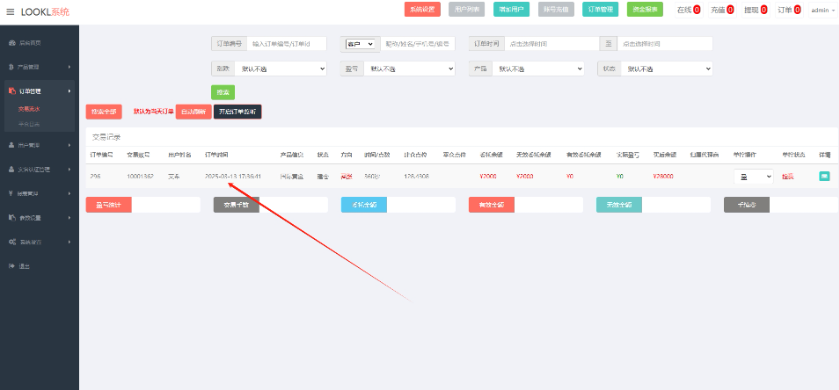Toggle the 自动刷新 auto-refresh button
This screenshot has height=390, width=839.
[x=194, y=112]
